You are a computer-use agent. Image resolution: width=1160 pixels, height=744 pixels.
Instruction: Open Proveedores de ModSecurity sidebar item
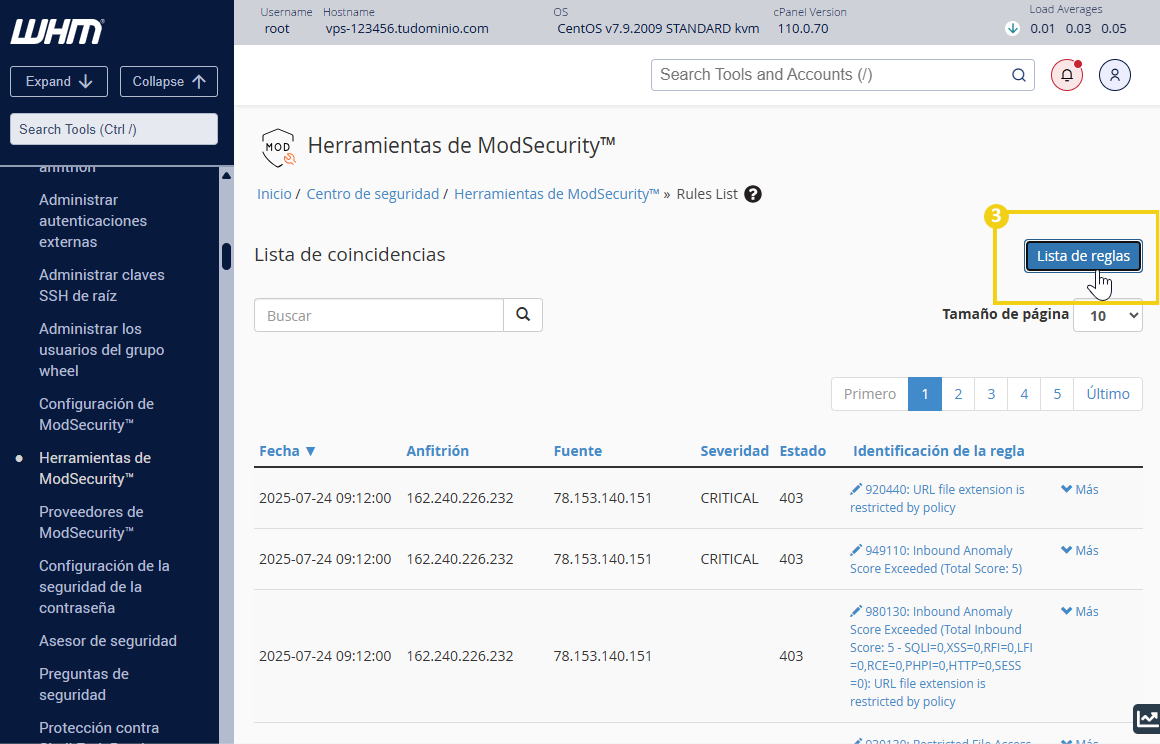[91, 522]
